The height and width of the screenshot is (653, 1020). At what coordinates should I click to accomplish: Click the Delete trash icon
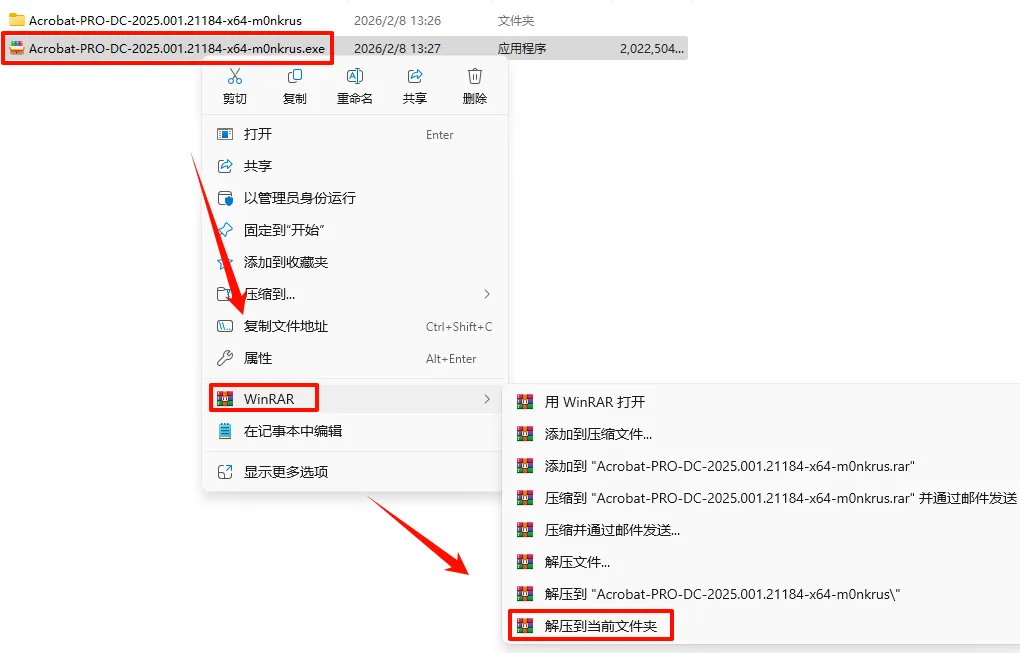pyautogui.click(x=475, y=77)
